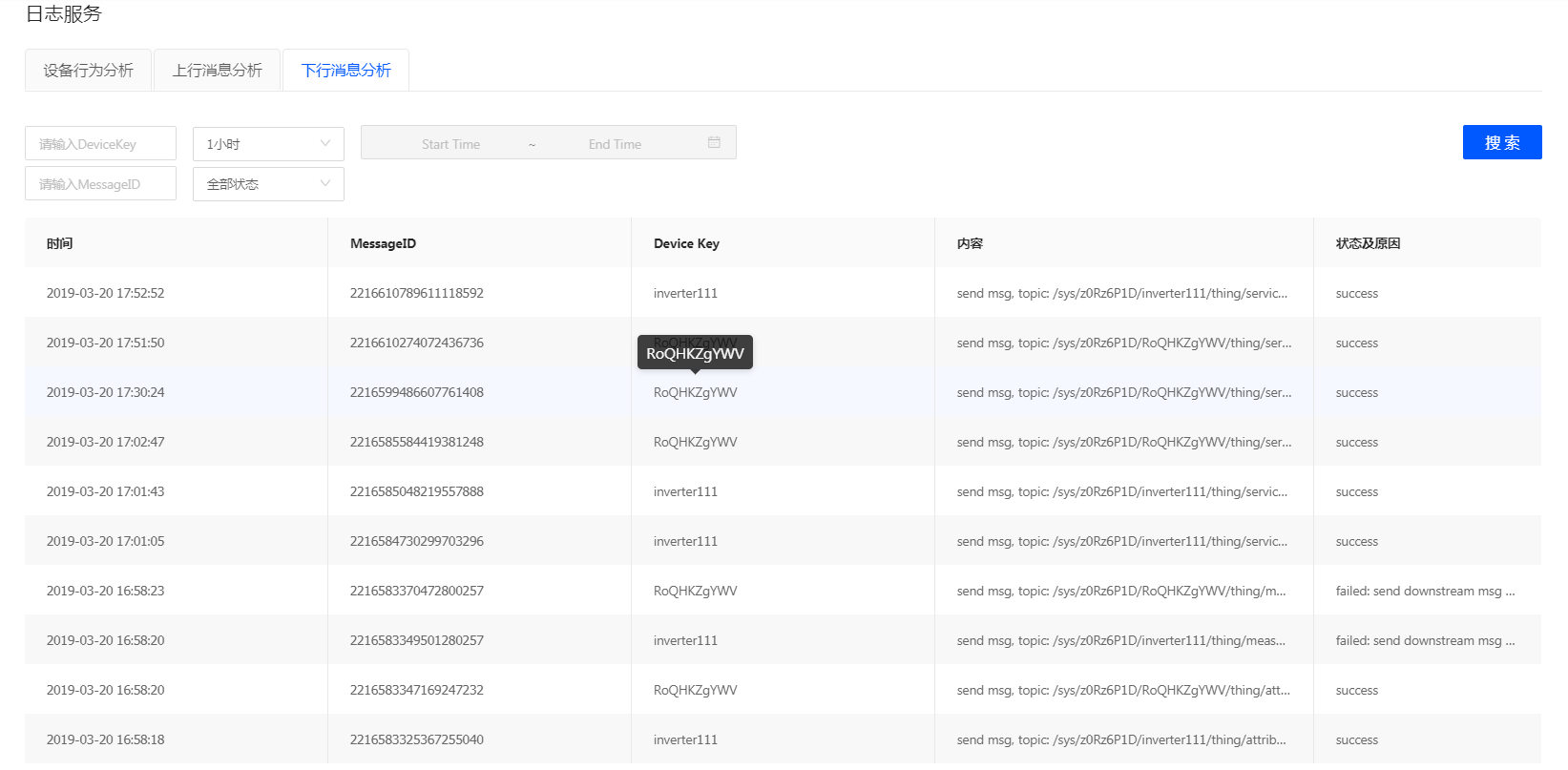Open the calendar icon in date range

point(714,142)
